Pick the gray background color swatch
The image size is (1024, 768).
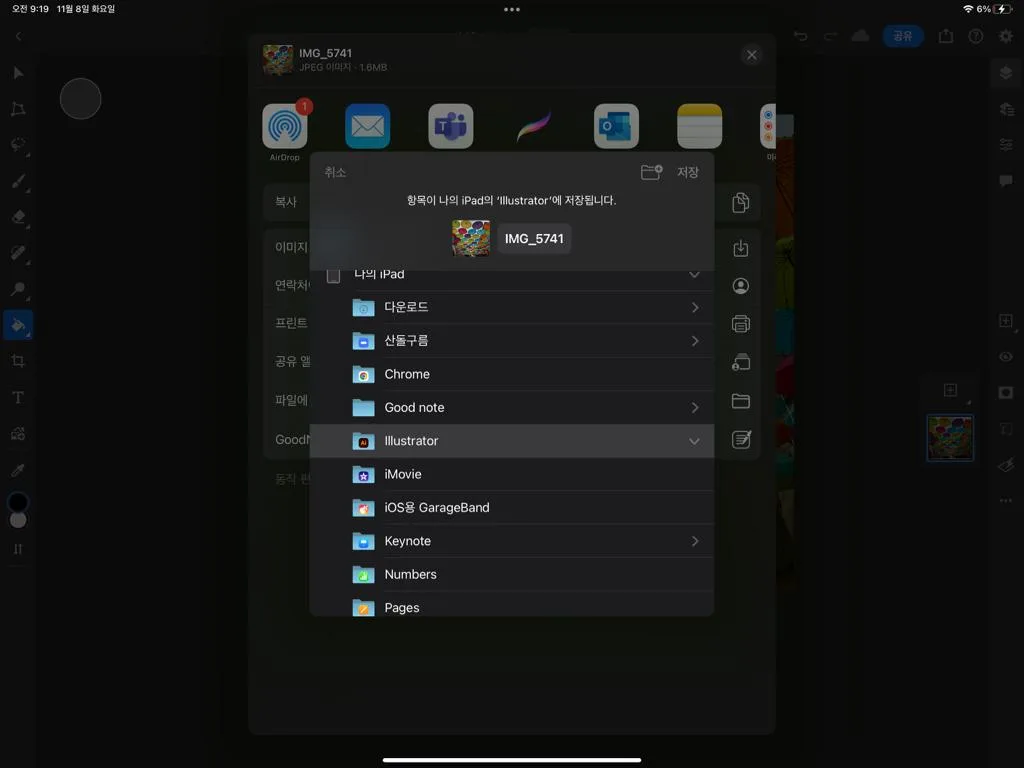(x=18, y=520)
